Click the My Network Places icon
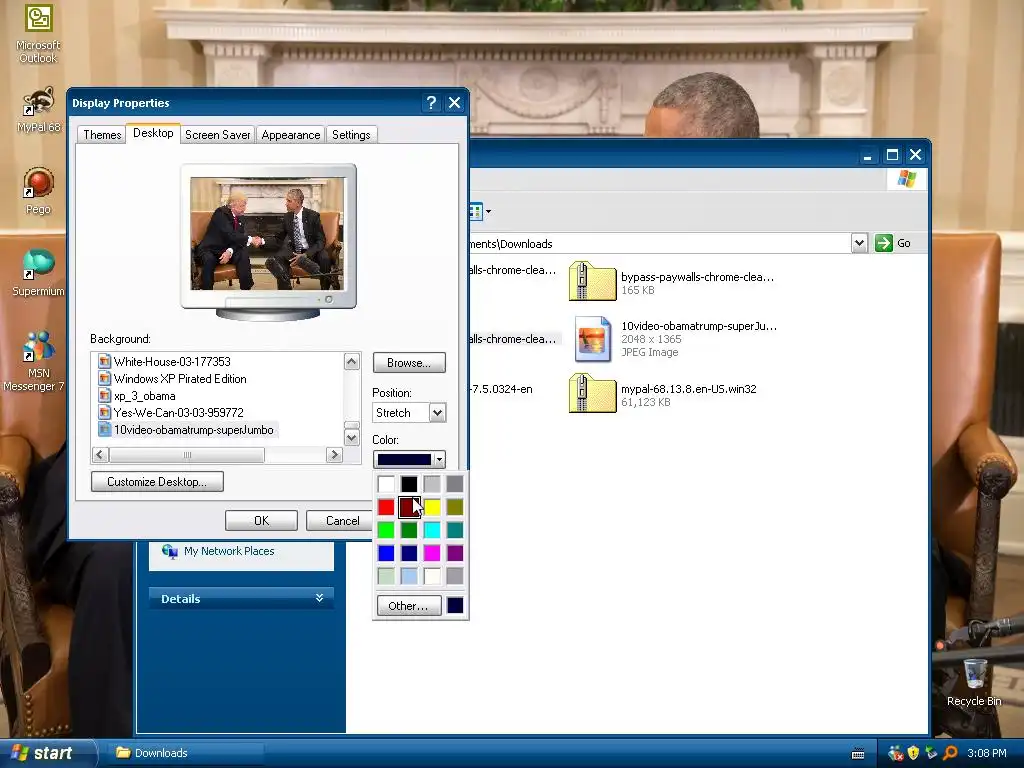Viewport: 1024px width, 768px height. (x=170, y=551)
